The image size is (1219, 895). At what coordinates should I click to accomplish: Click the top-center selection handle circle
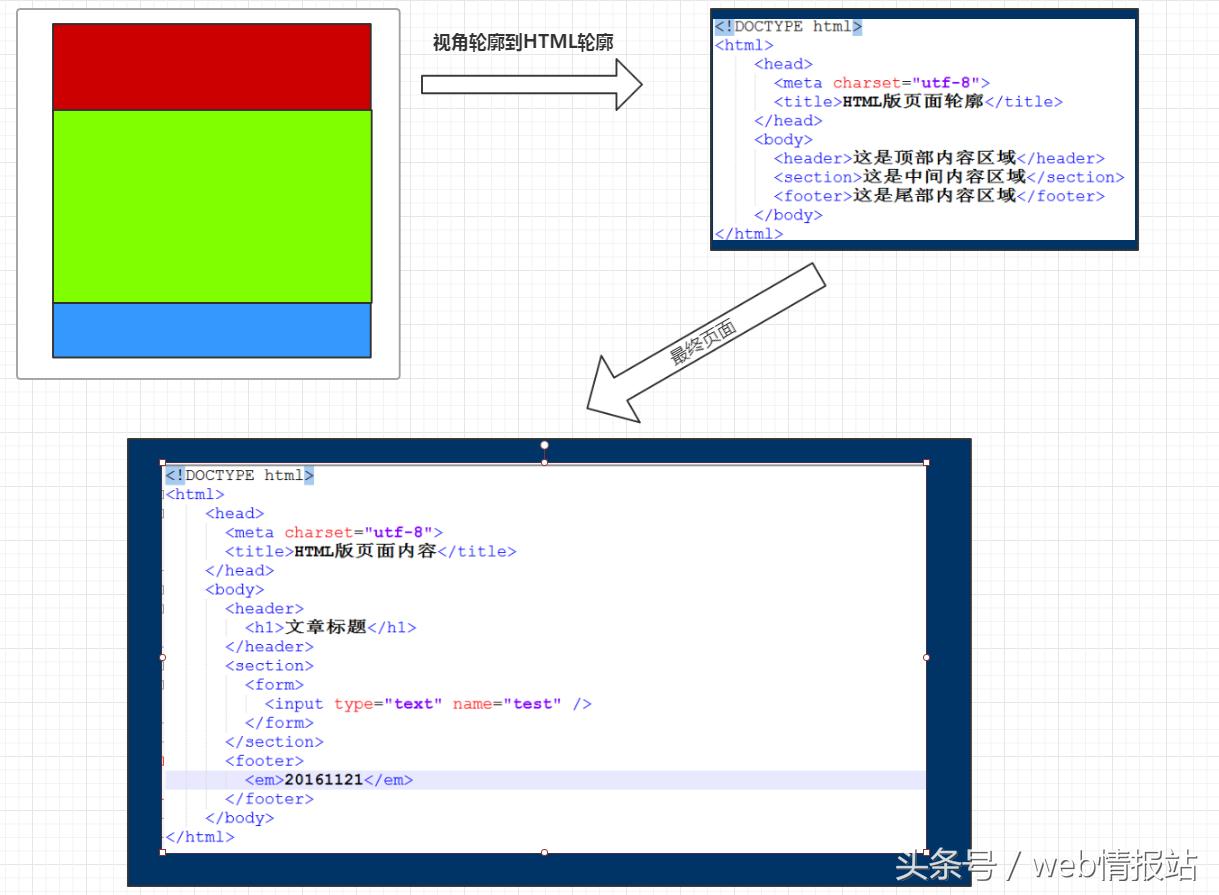[x=544, y=444]
